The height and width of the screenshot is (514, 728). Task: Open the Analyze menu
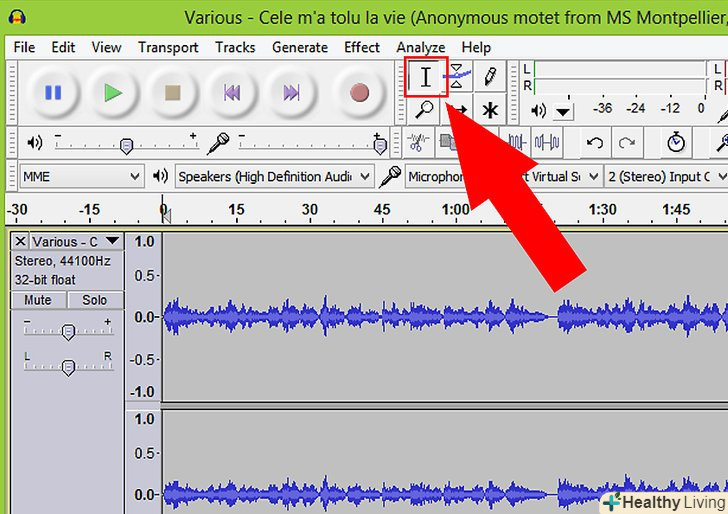[x=421, y=47]
